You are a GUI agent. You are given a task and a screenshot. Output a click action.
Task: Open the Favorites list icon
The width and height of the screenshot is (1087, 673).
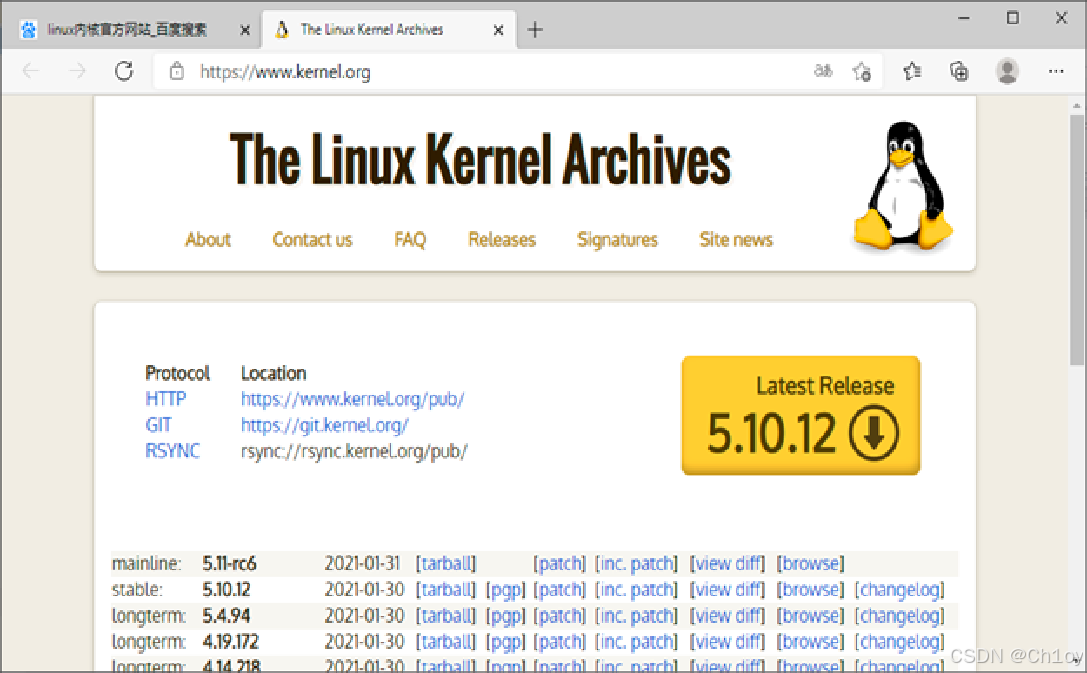click(x=912, y=71)
